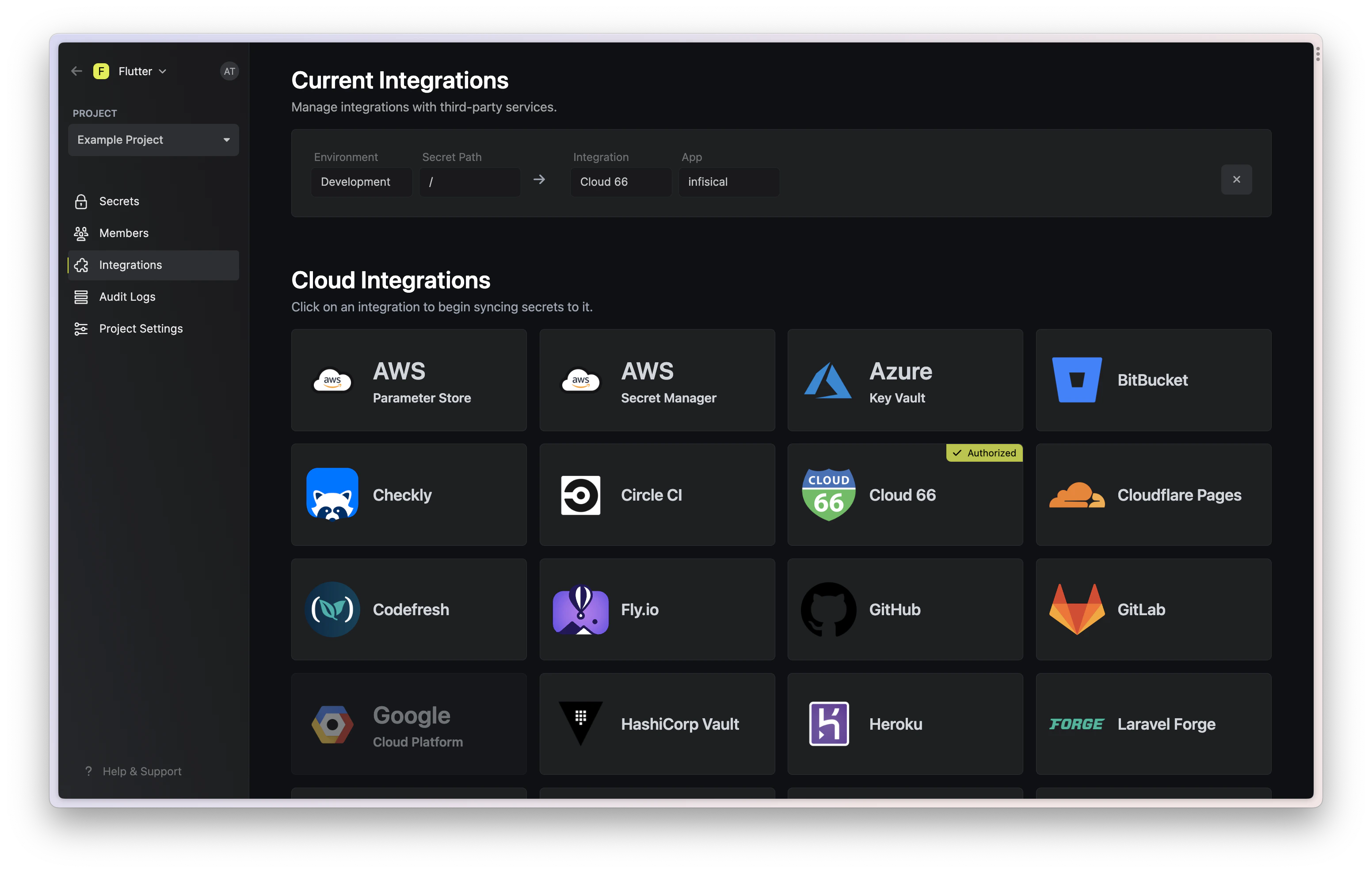Click the Heroku label text
The width and height of the screenshot is (1372, 873).
click(x=896, y=724)
